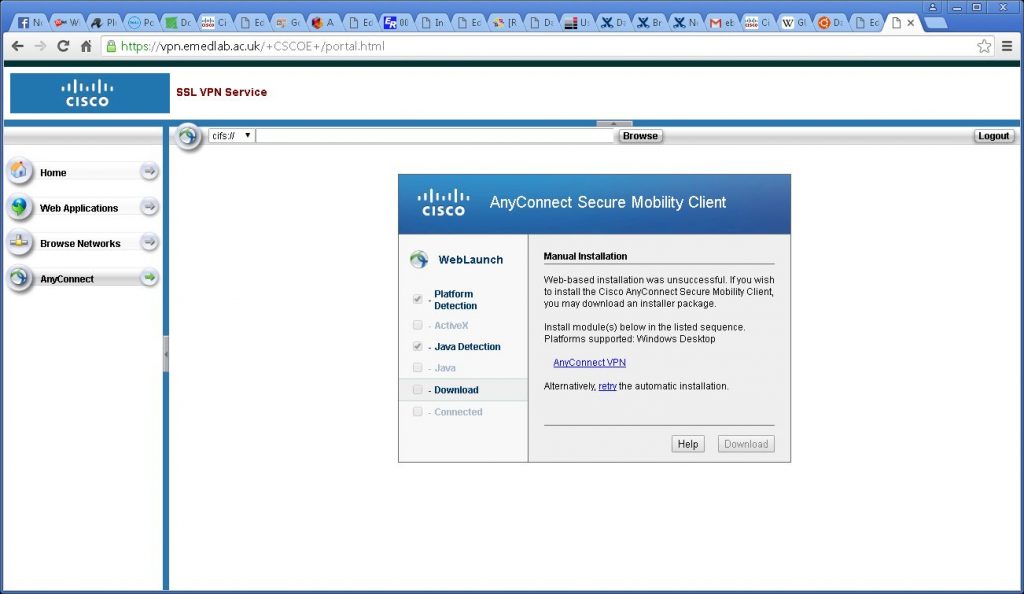Open the Chrome hamburger menu
The width and height of the screenshot is (1024, 594).
click(x=1007, y=46)
